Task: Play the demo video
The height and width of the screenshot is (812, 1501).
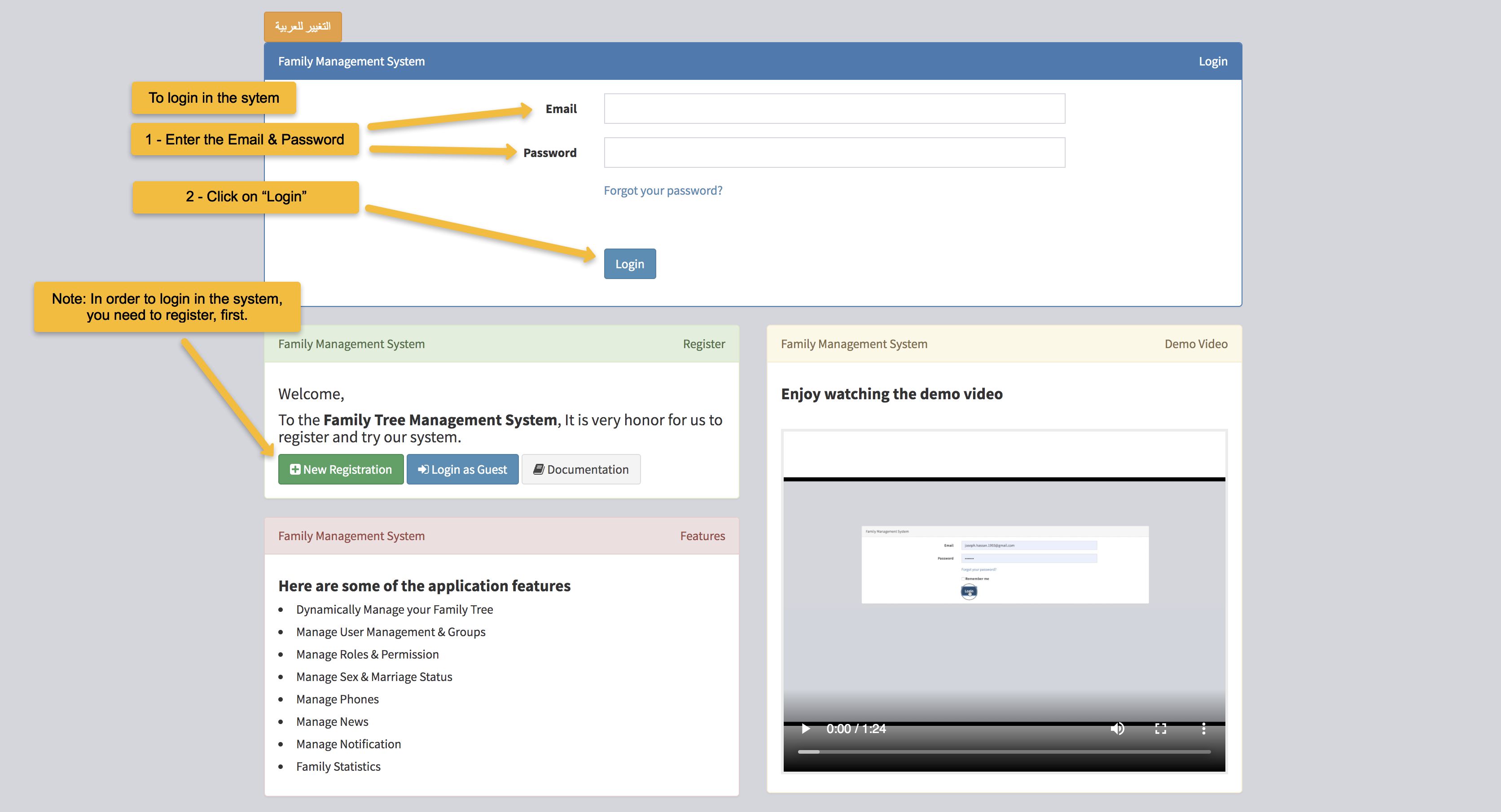Action: coord(806,729)
